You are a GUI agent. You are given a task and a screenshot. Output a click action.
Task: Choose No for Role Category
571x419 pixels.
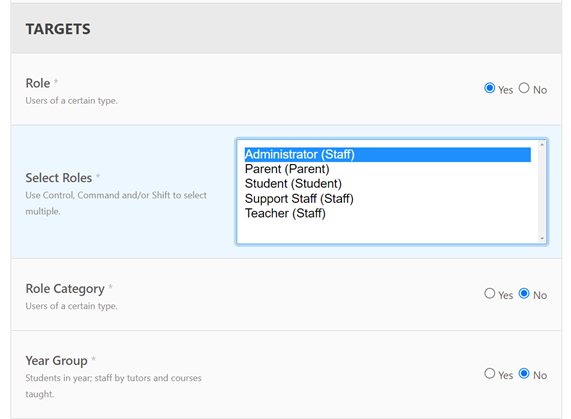click(524, 293)
